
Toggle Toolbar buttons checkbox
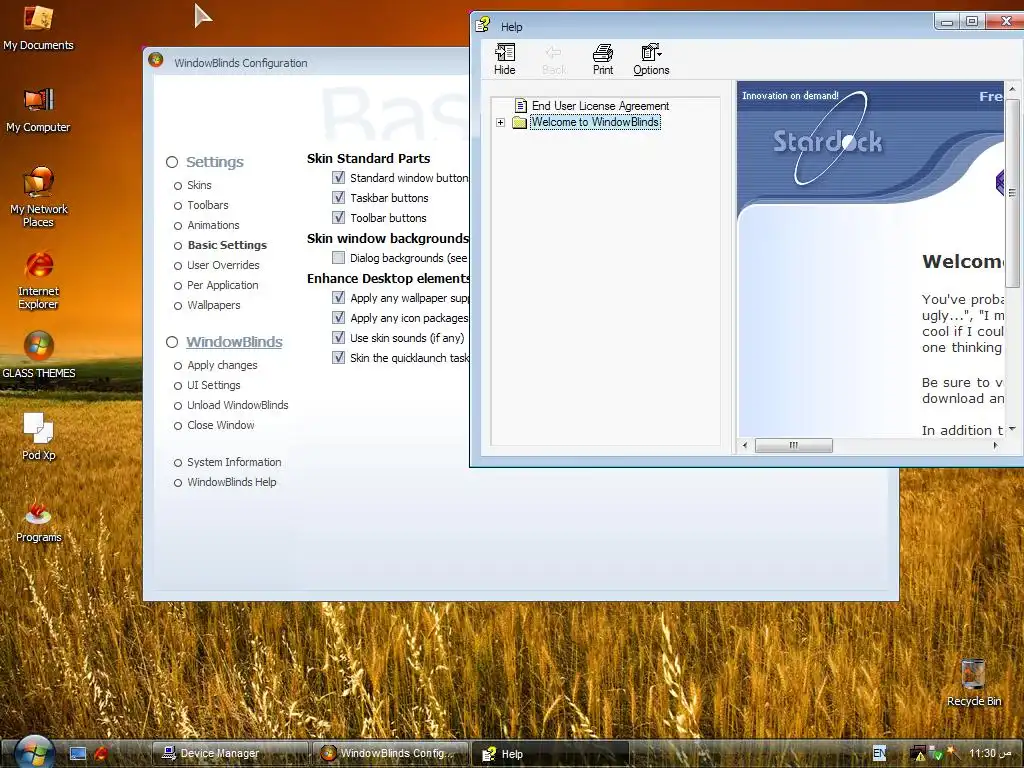point(338,217)
